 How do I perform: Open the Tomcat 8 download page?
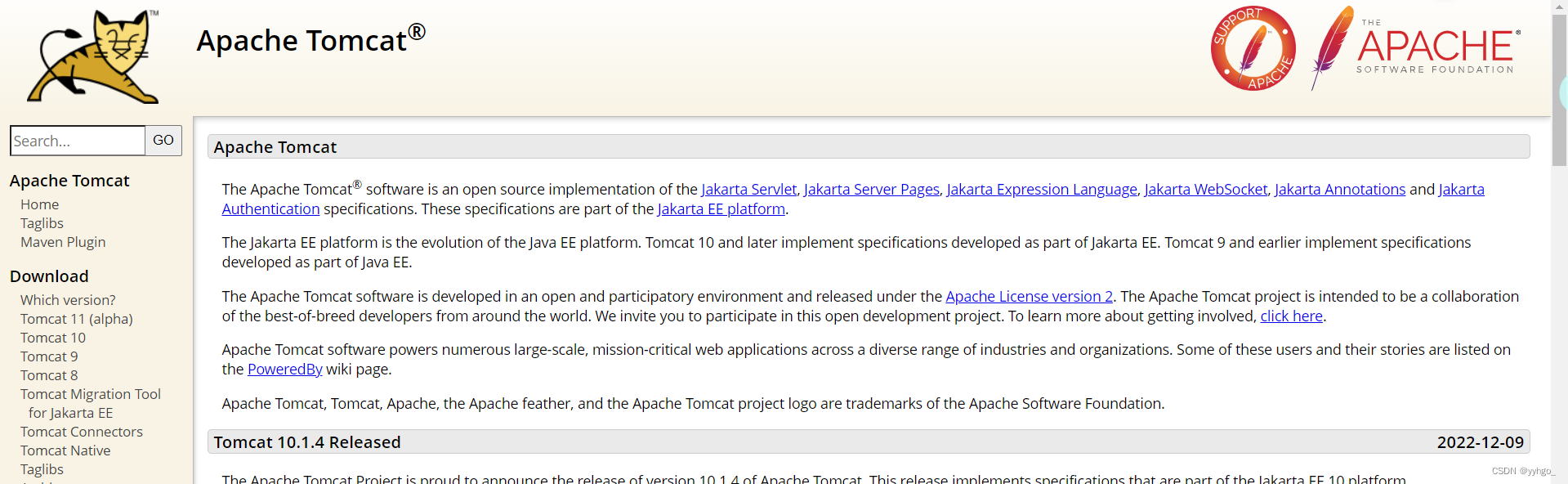point(49,375)
